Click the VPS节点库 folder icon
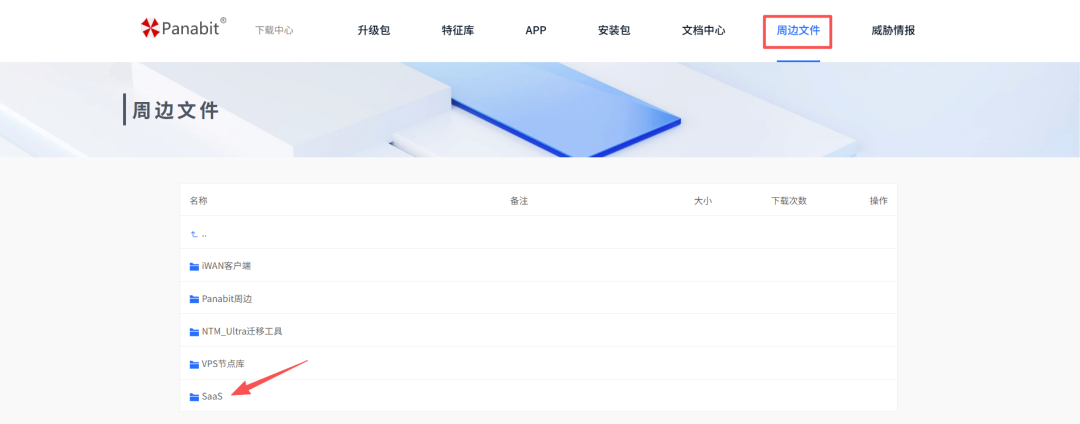Viewport: 1080px width, 424px height. click(x=194, y=364)
